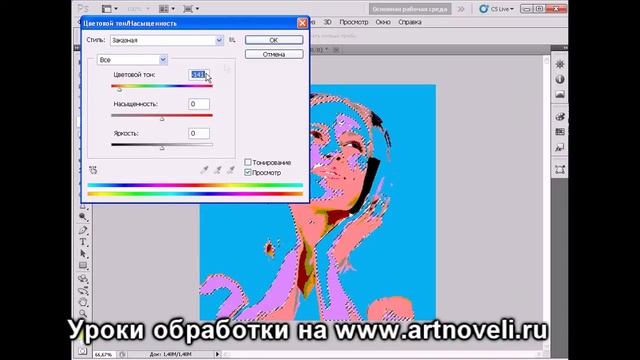640x360 pixels.
Task: Select the Основная рабочая среда workspace
Action: coord(410,9)
